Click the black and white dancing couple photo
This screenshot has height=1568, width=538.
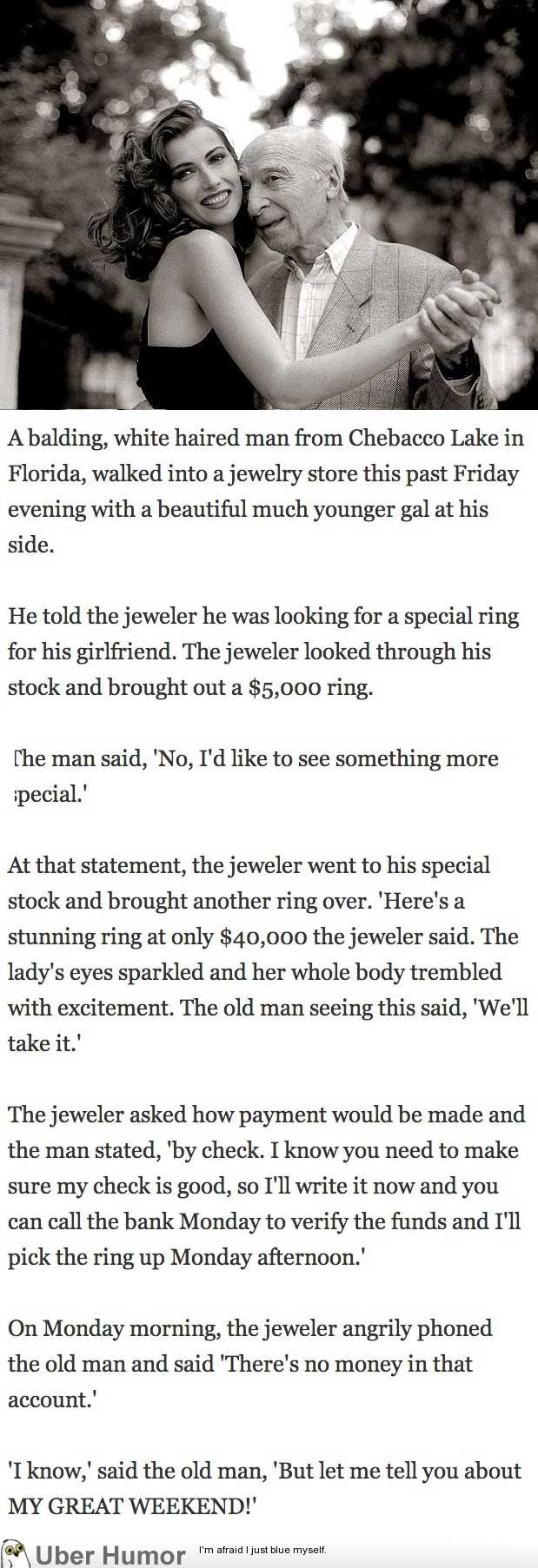click(269, 204)
